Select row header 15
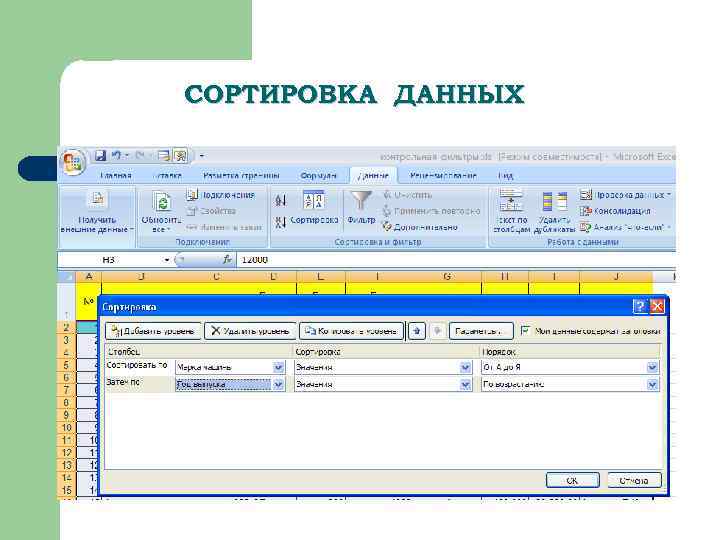The width and height of the screenshot is (720, 540). coord(67,490)
